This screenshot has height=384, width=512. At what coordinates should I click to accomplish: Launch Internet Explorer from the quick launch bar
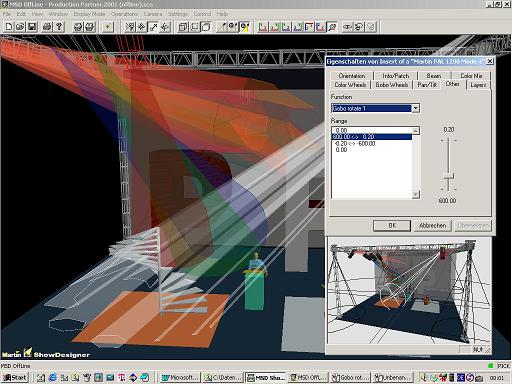click(53, 377)
